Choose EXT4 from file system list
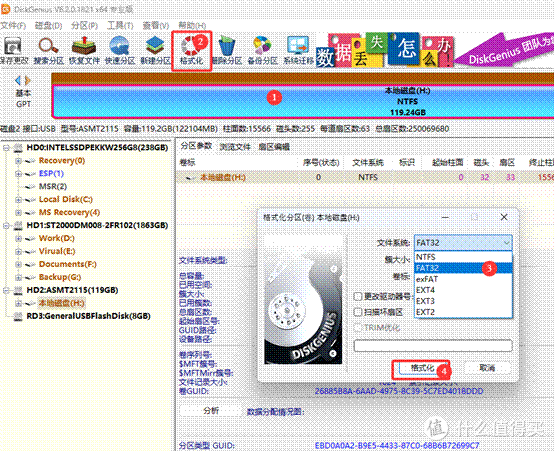Screen dimensions: 554x451 pos(463,290)
